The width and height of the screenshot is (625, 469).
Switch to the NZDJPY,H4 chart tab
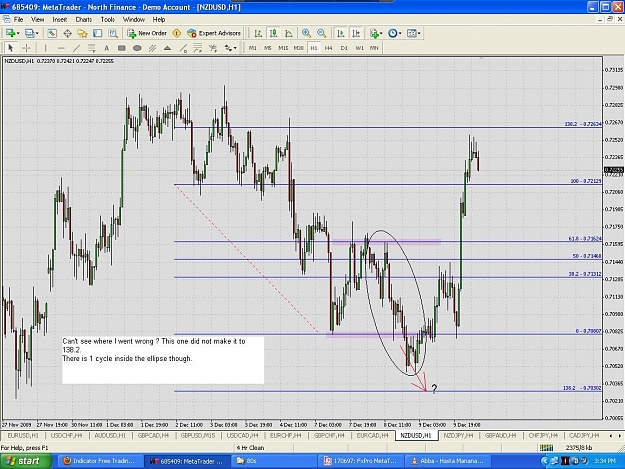458,436
